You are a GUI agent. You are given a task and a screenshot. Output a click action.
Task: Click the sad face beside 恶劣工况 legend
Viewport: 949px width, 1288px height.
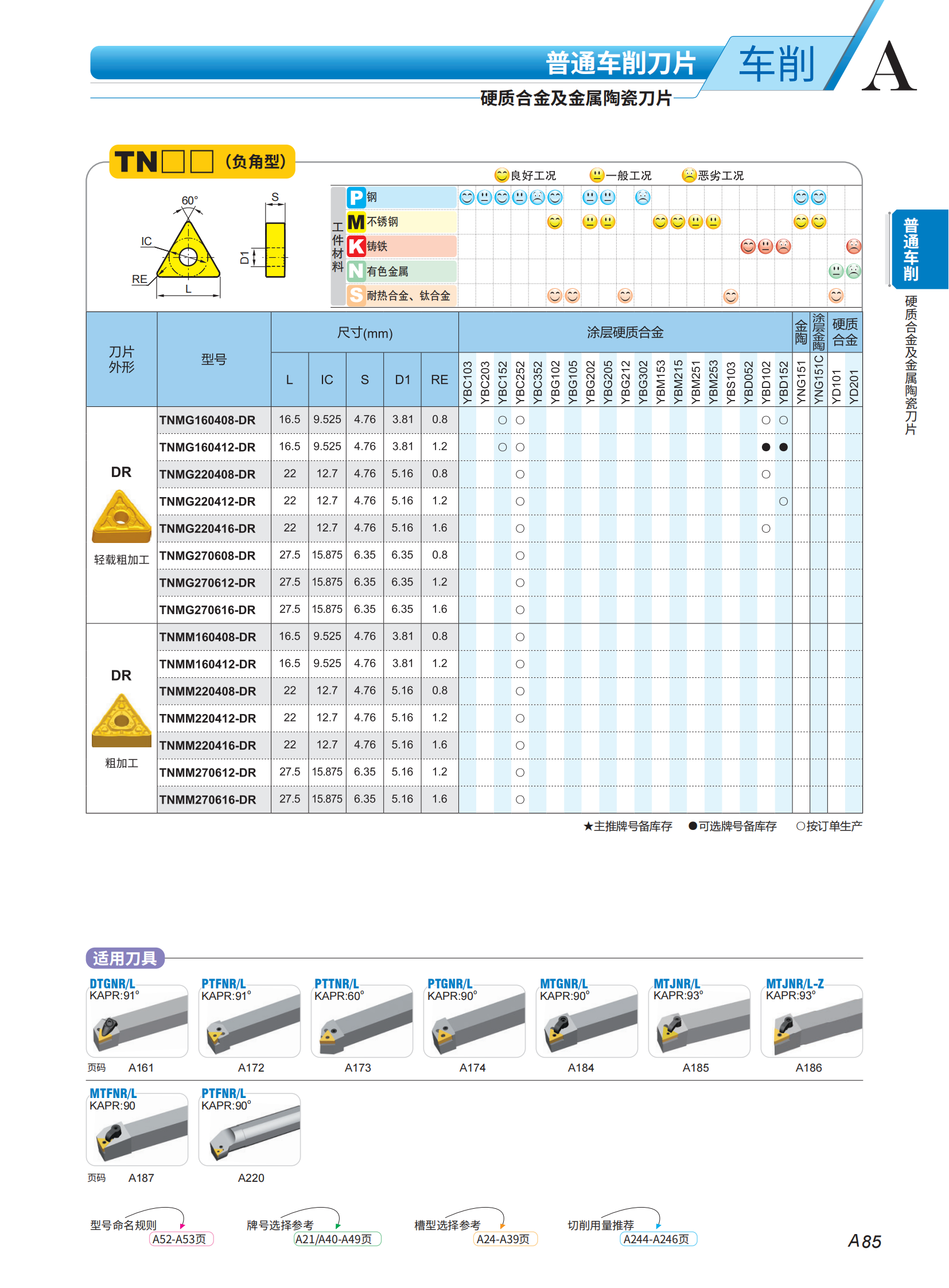(x=689, y=174)
